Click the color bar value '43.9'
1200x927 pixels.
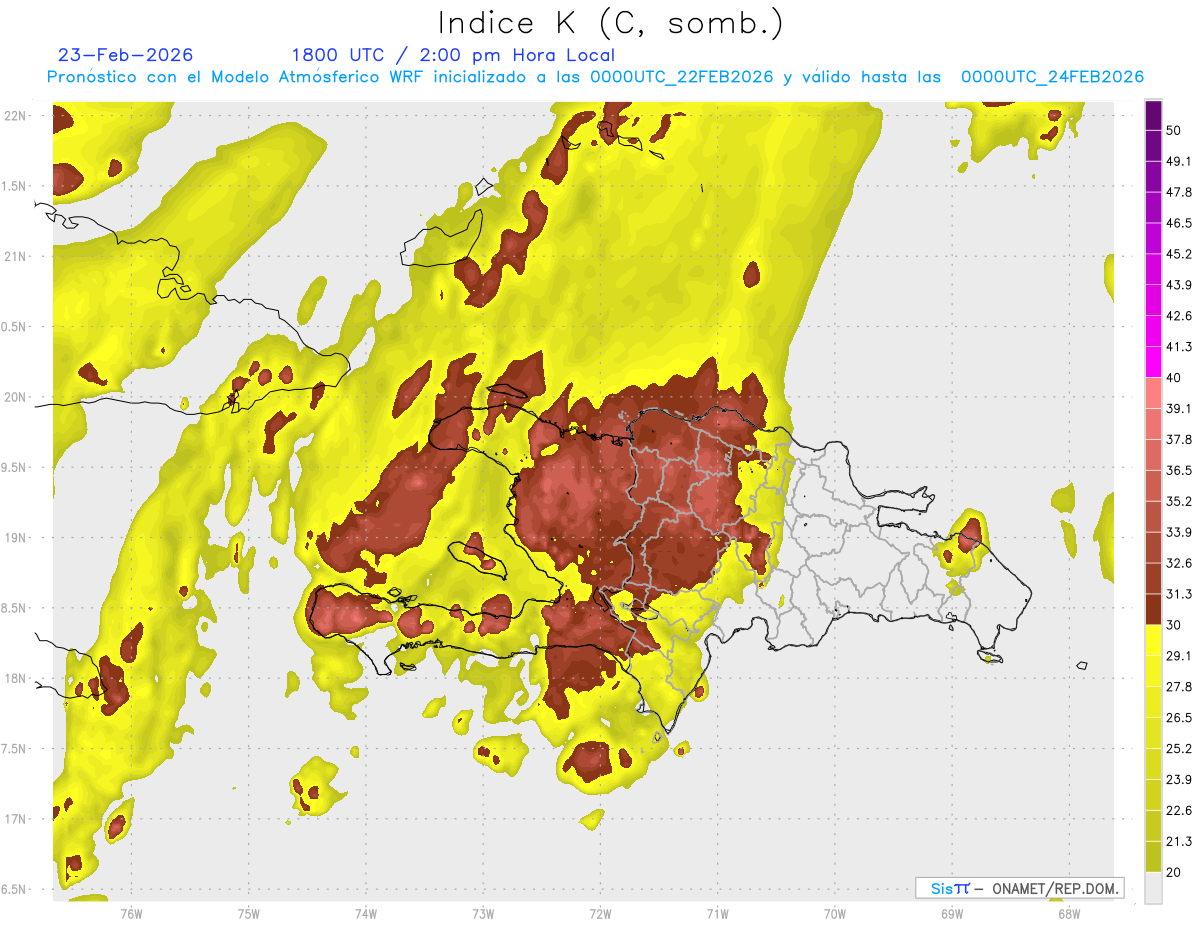(1179, 285)
